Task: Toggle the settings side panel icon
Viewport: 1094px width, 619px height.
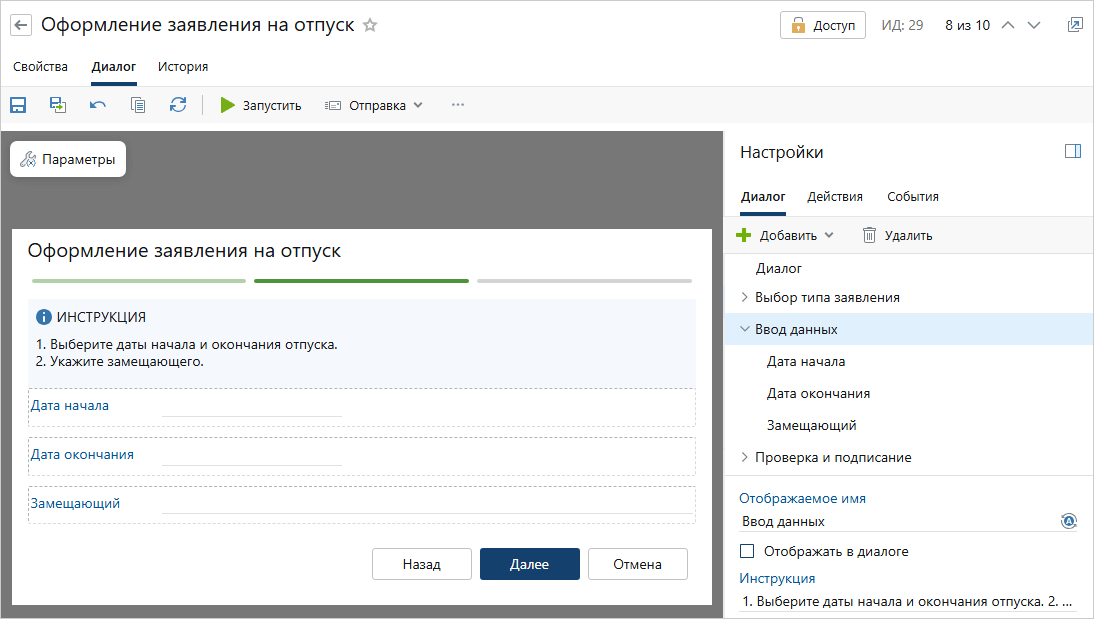Action: (x=1073, y=151)
